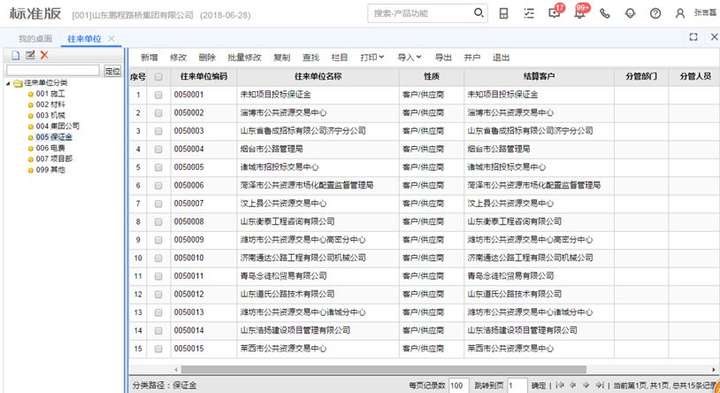Check the row 0050006 checkbox
The image size is (720, 393).
coord(158,185)
